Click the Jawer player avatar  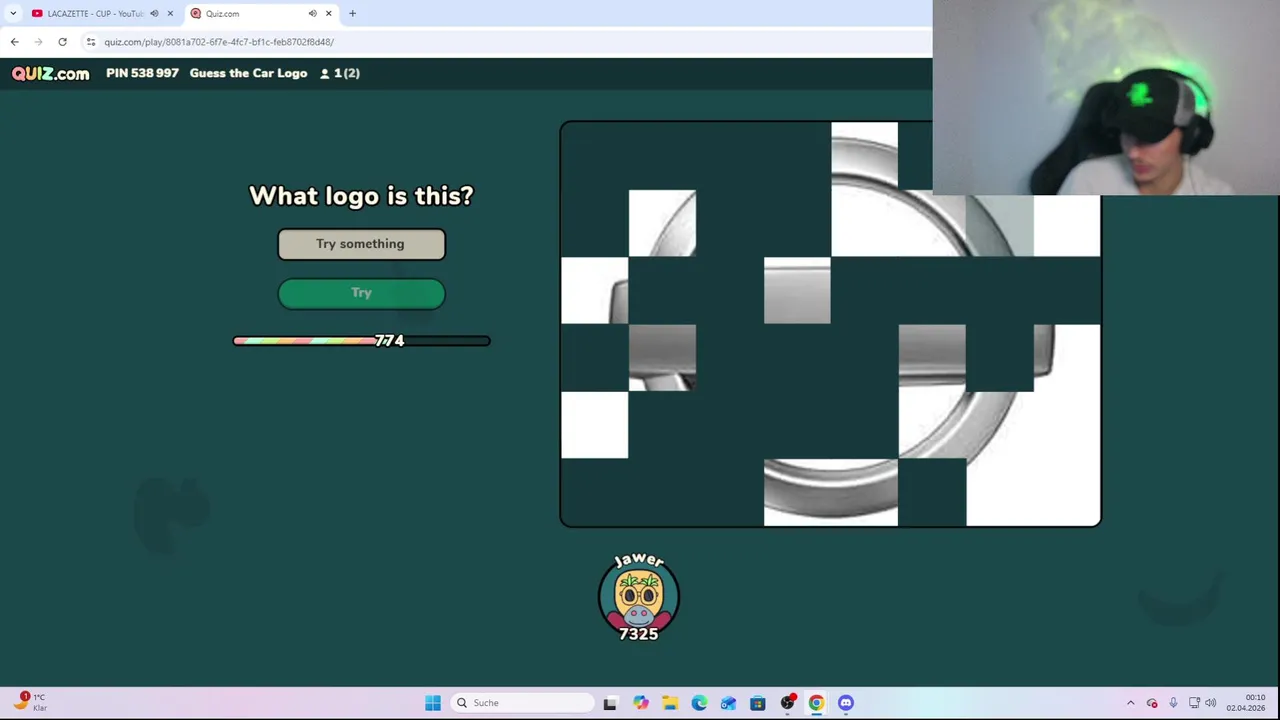[x=639, y=597]
